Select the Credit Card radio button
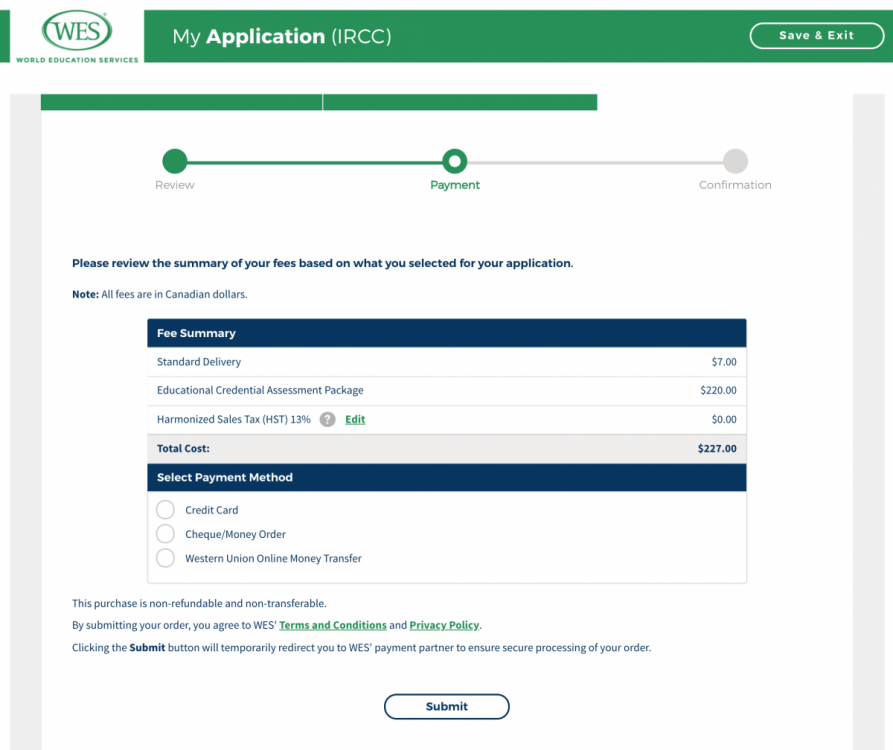This screenshot has height=750, width=893. click(166, 510)
